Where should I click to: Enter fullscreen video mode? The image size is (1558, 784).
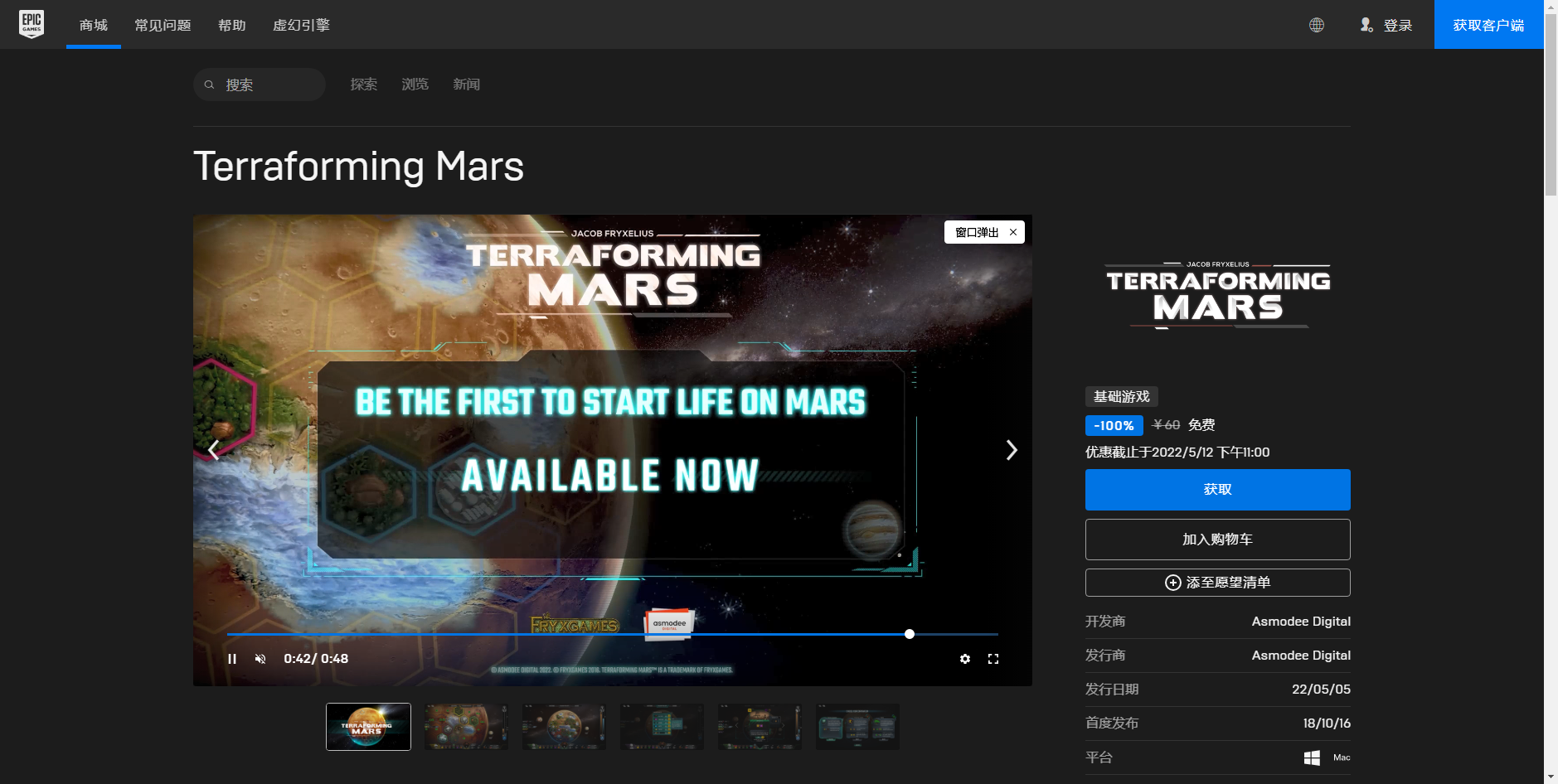[x=994, y=658]
